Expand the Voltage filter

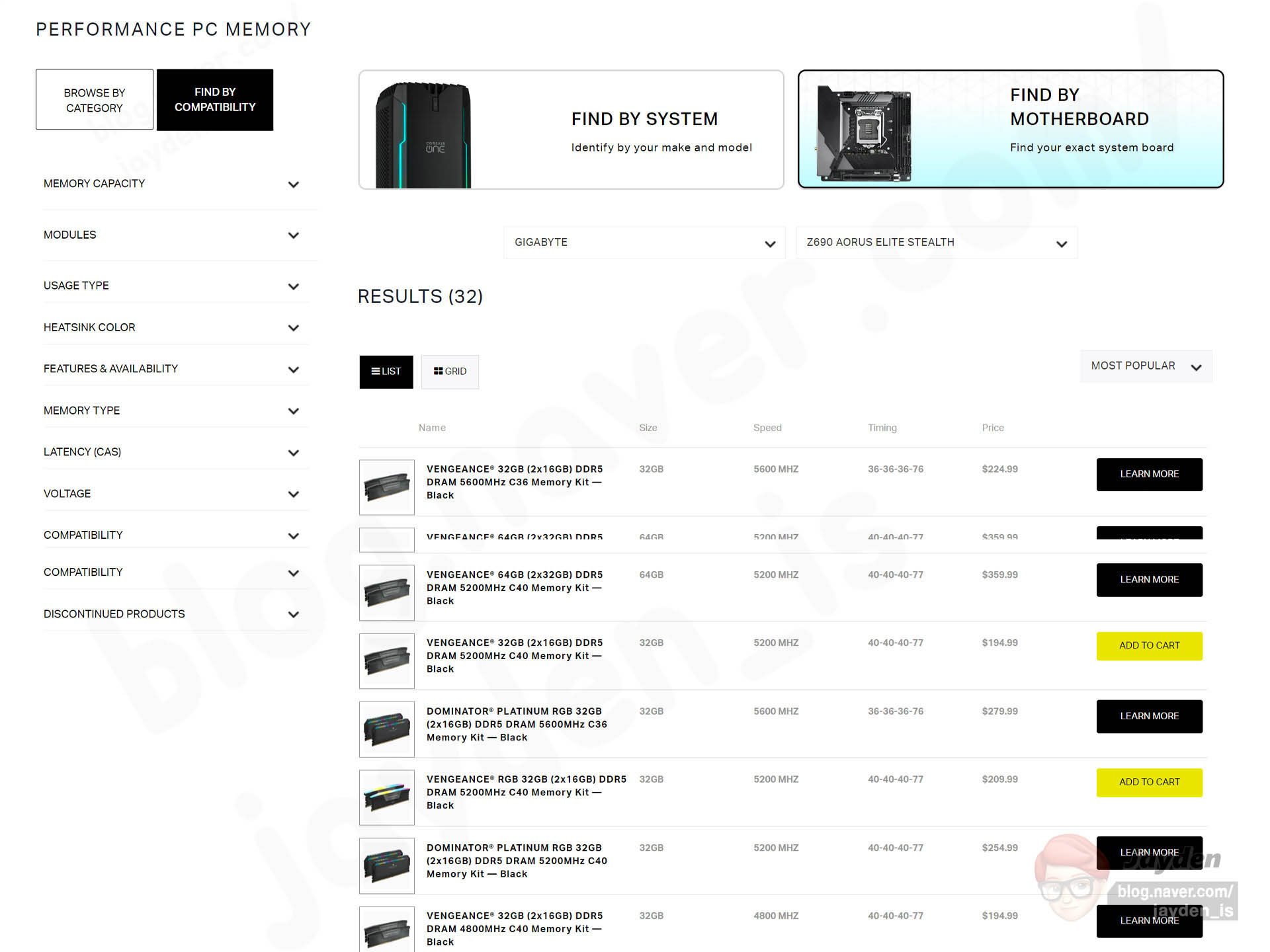[x=172, y=494]
